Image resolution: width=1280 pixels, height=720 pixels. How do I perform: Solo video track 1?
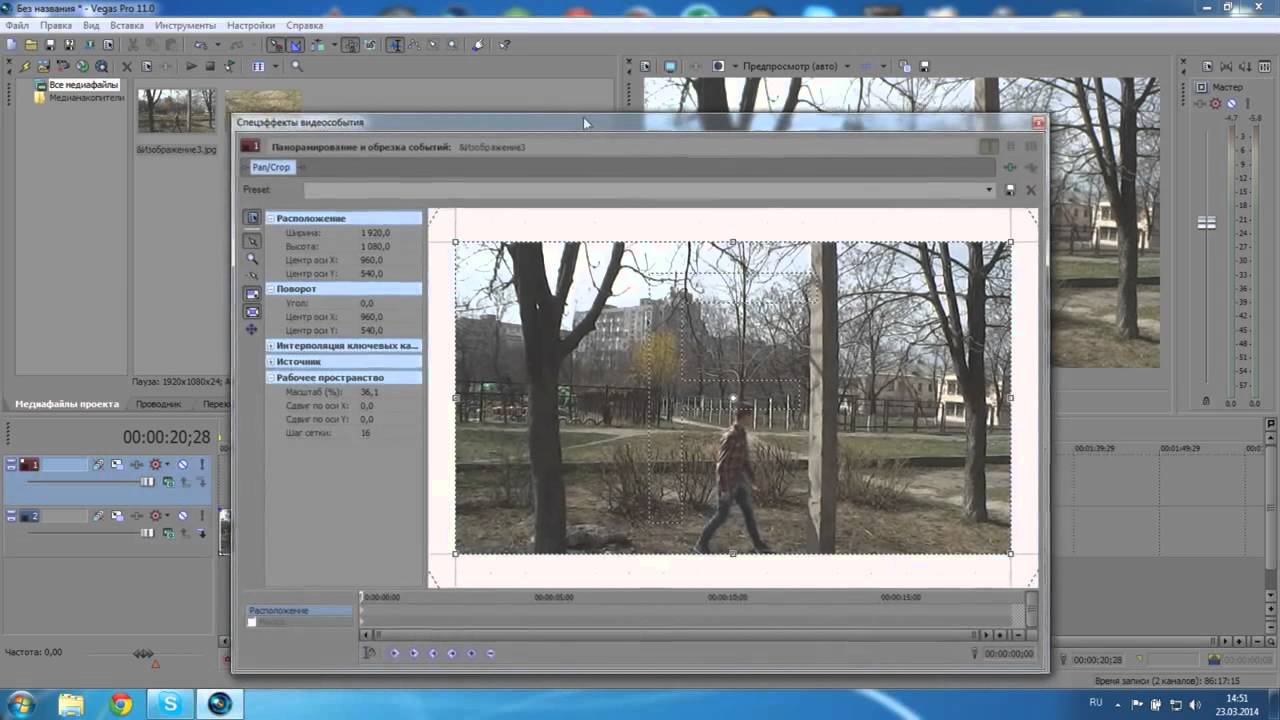pos(201,464)
